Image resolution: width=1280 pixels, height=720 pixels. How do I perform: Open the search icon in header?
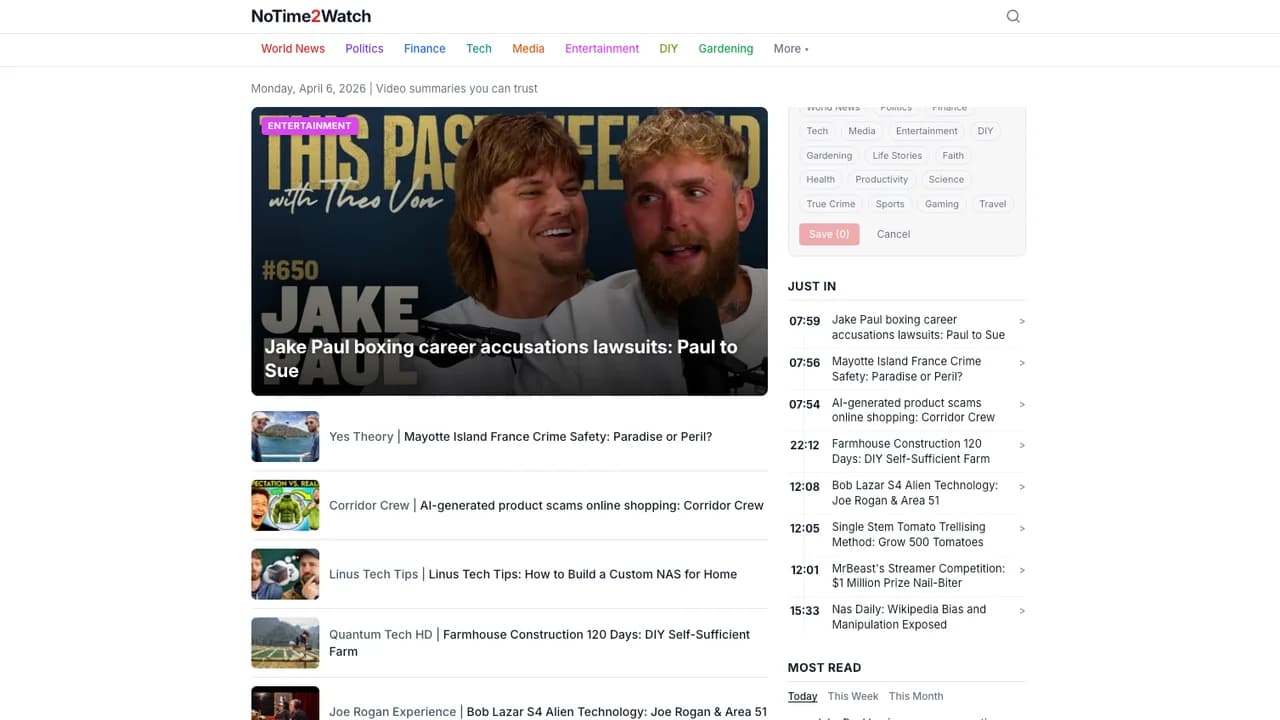point(1013,16)
